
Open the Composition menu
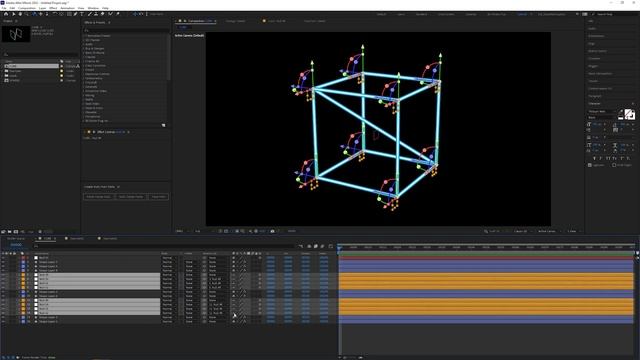(x=27, y=8)
